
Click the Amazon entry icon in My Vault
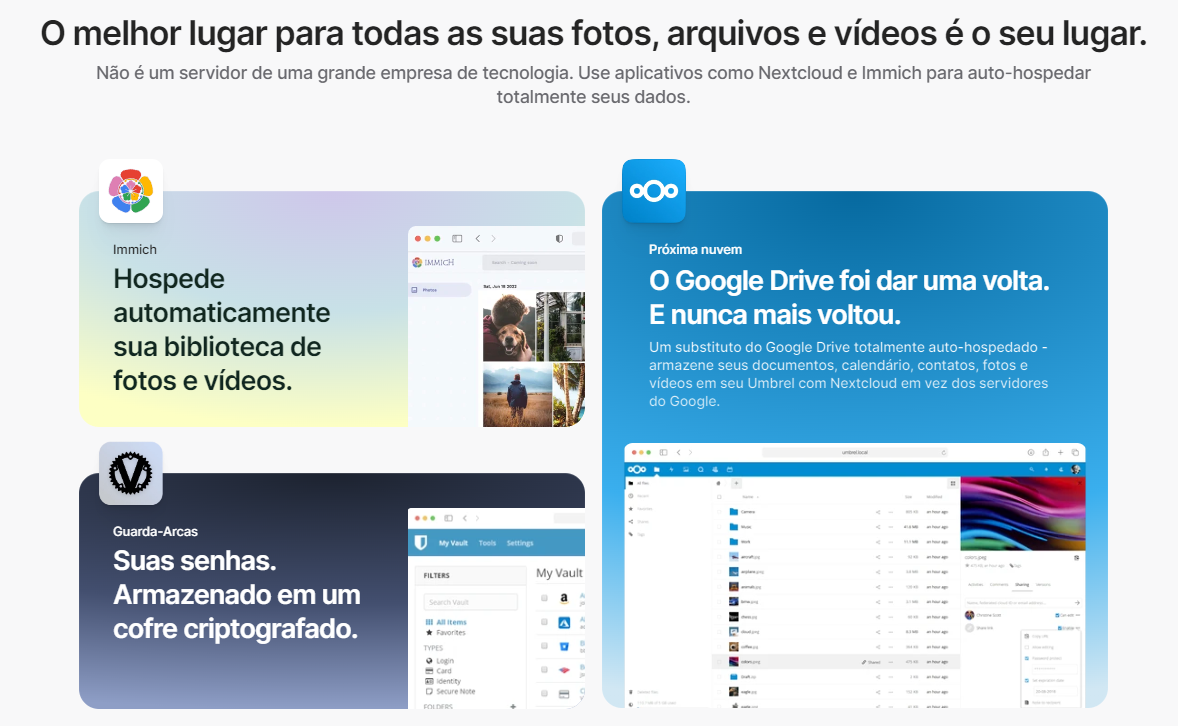[x=563, y=598]
